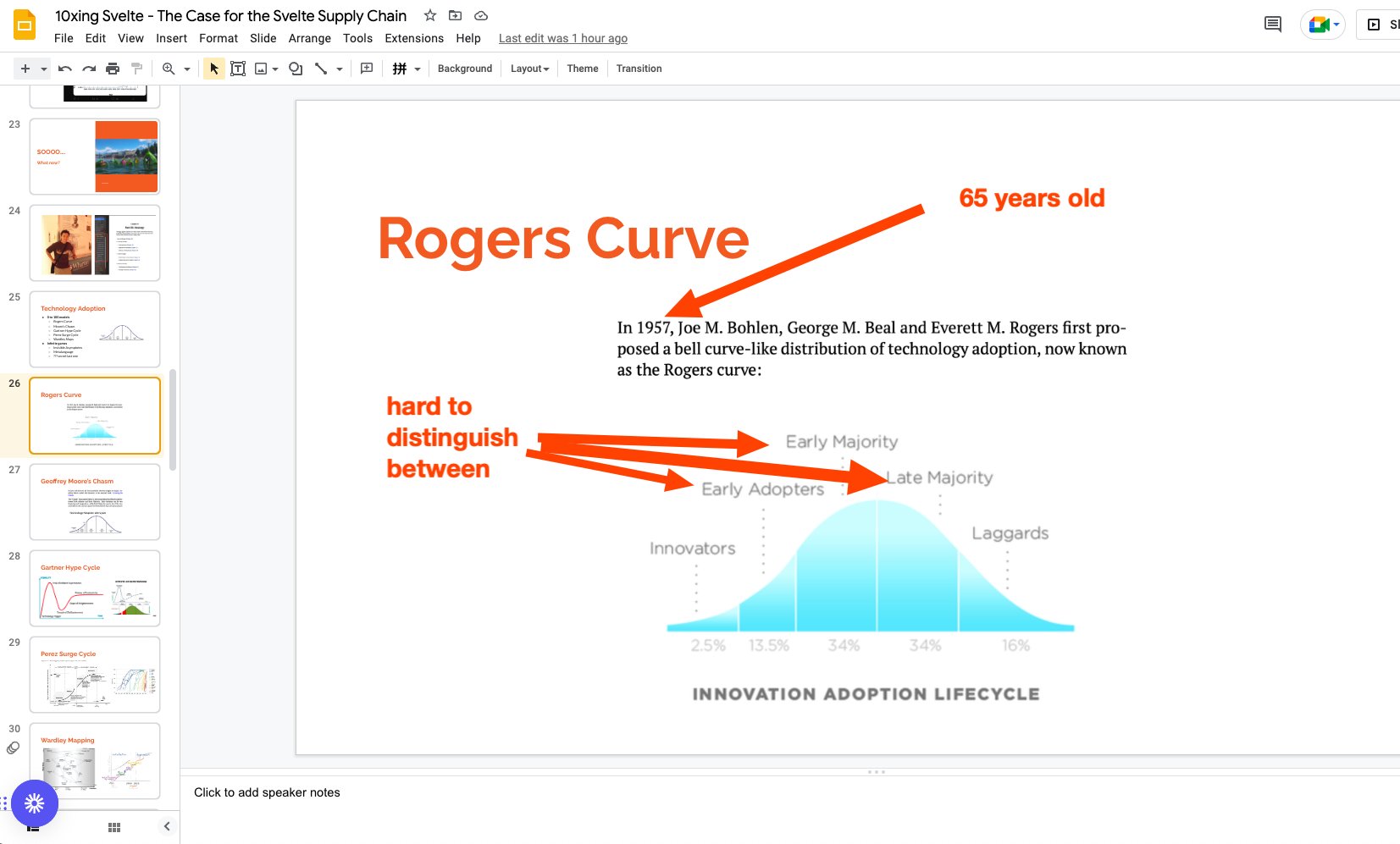Undo the last action
The height and width of the screenshot is (844, 1400).
pyautogui.click(x=65, y=69)
